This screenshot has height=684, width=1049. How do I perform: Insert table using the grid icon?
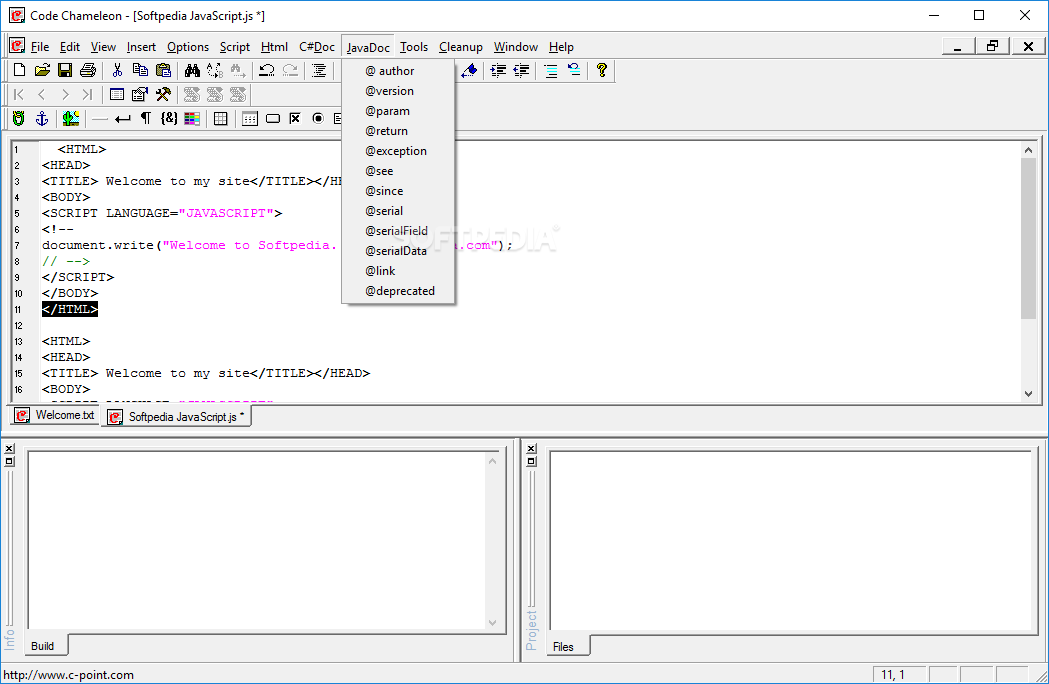[x=221, y=118]
